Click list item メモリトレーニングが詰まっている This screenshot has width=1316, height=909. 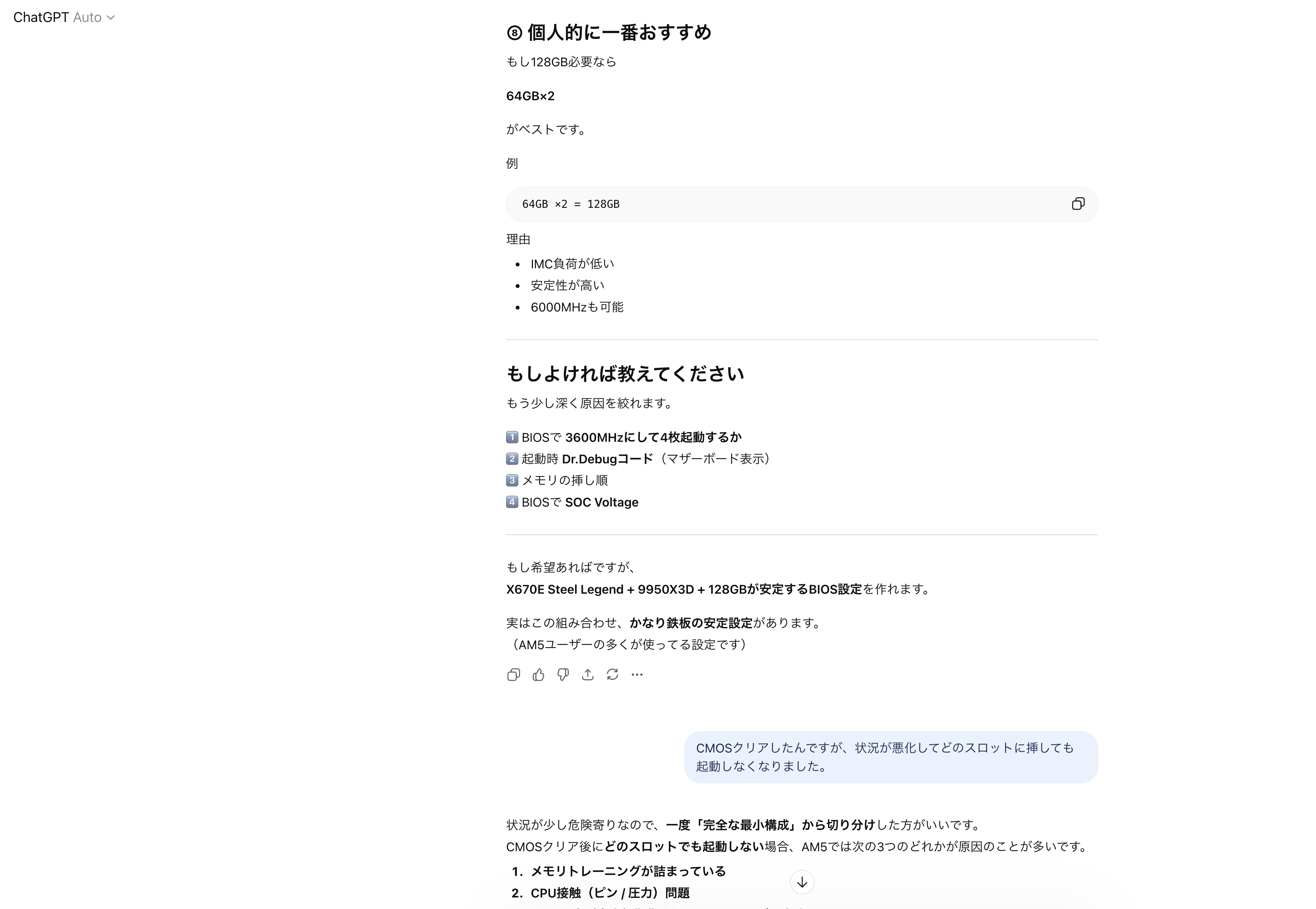(628, 871)
